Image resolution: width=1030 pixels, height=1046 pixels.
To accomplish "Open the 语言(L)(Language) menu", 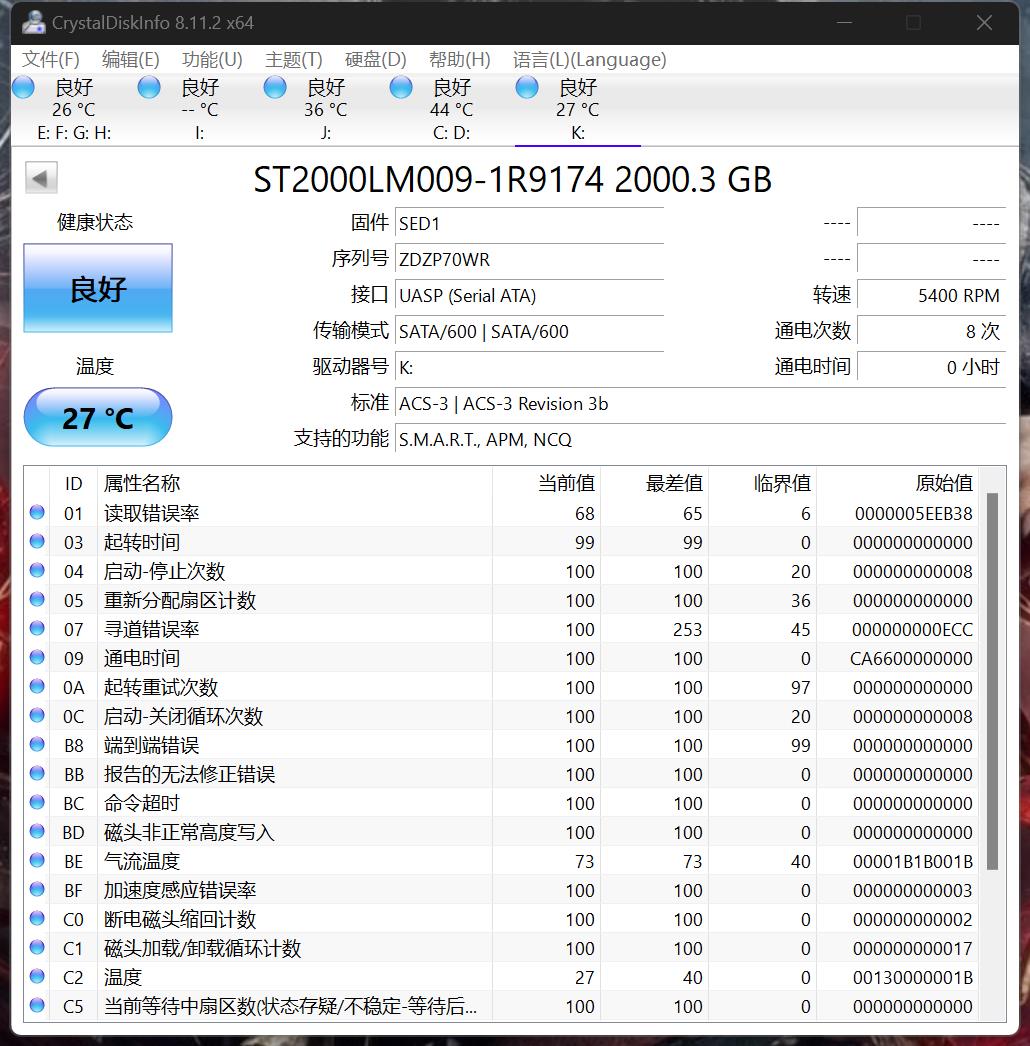I will point(589,59).
